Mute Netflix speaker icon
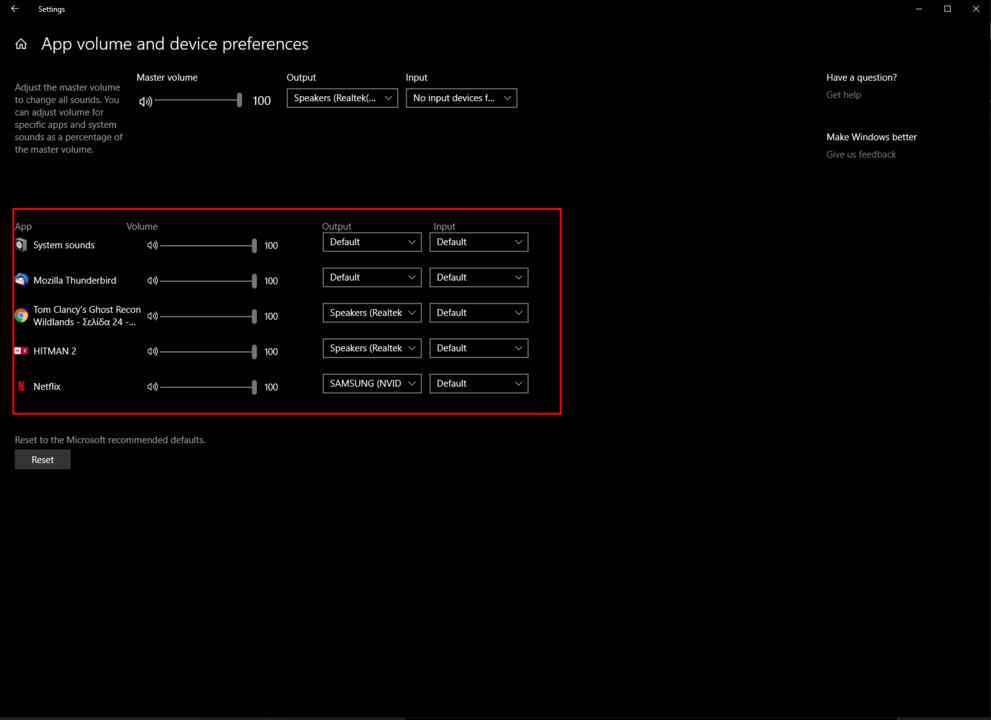The height and width of the screenshot is (720, 991). point(152,387)
